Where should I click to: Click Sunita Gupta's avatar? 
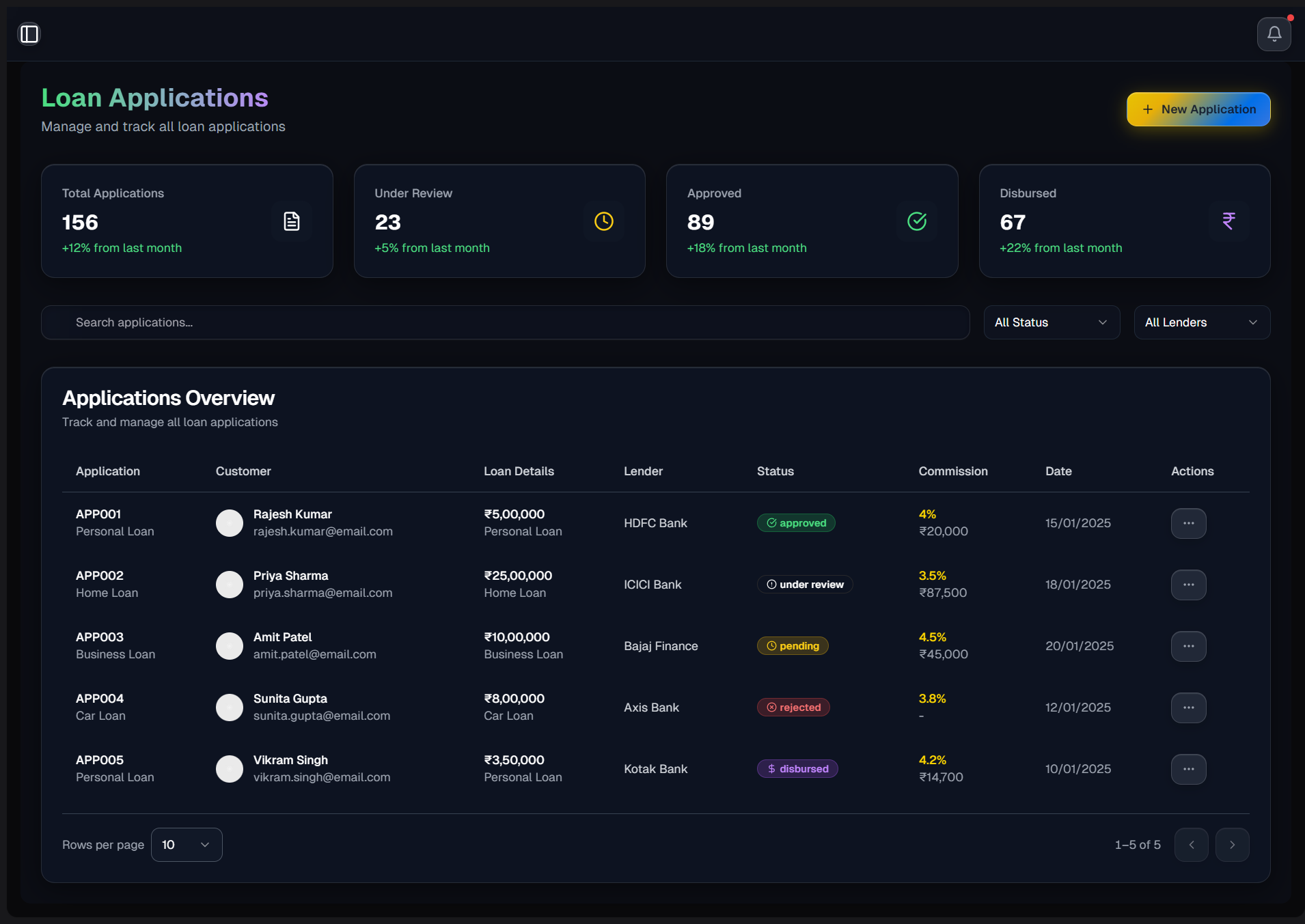pos(230,708)
